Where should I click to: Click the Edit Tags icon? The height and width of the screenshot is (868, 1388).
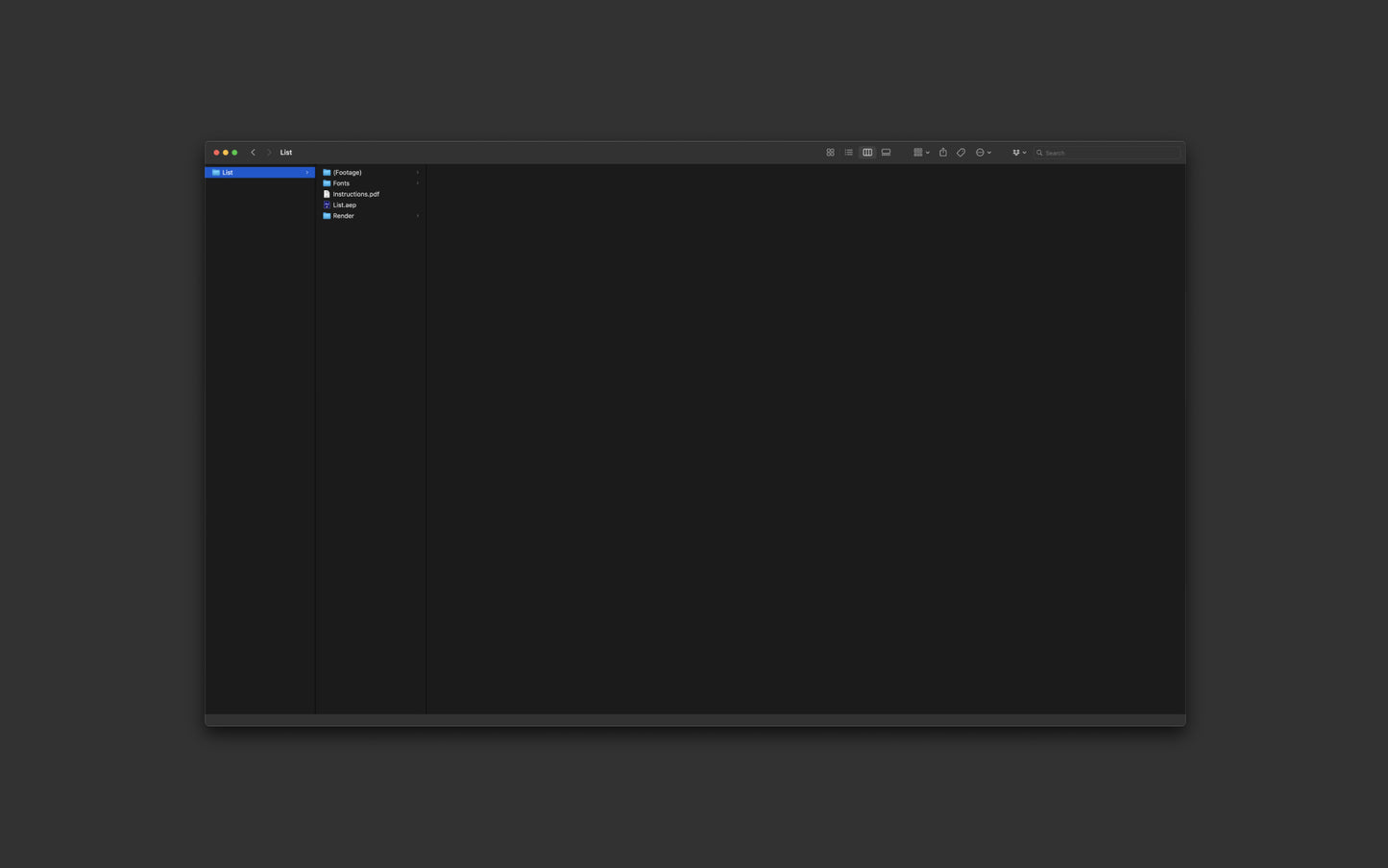pyautogui.click(x=962, y=153)
